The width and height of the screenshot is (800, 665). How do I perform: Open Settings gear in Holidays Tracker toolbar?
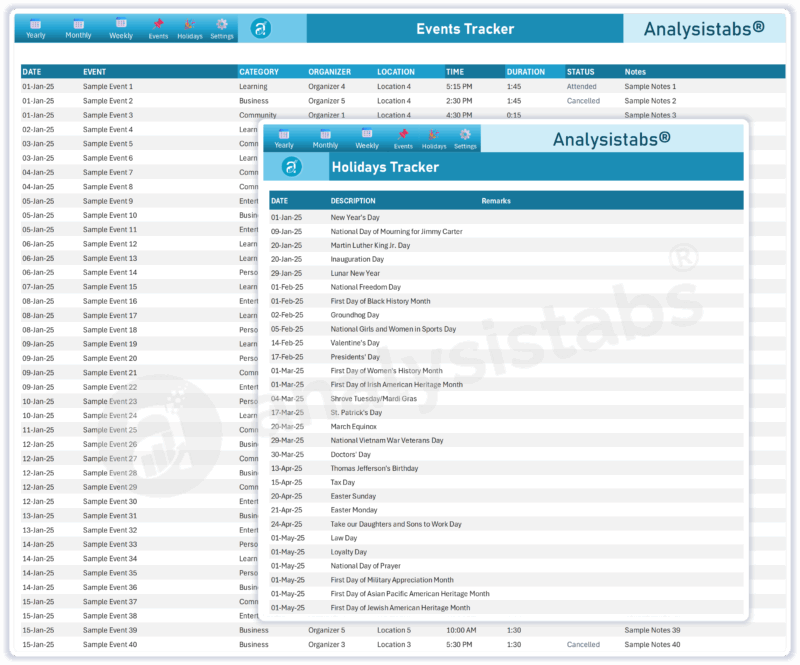point(465,139)
